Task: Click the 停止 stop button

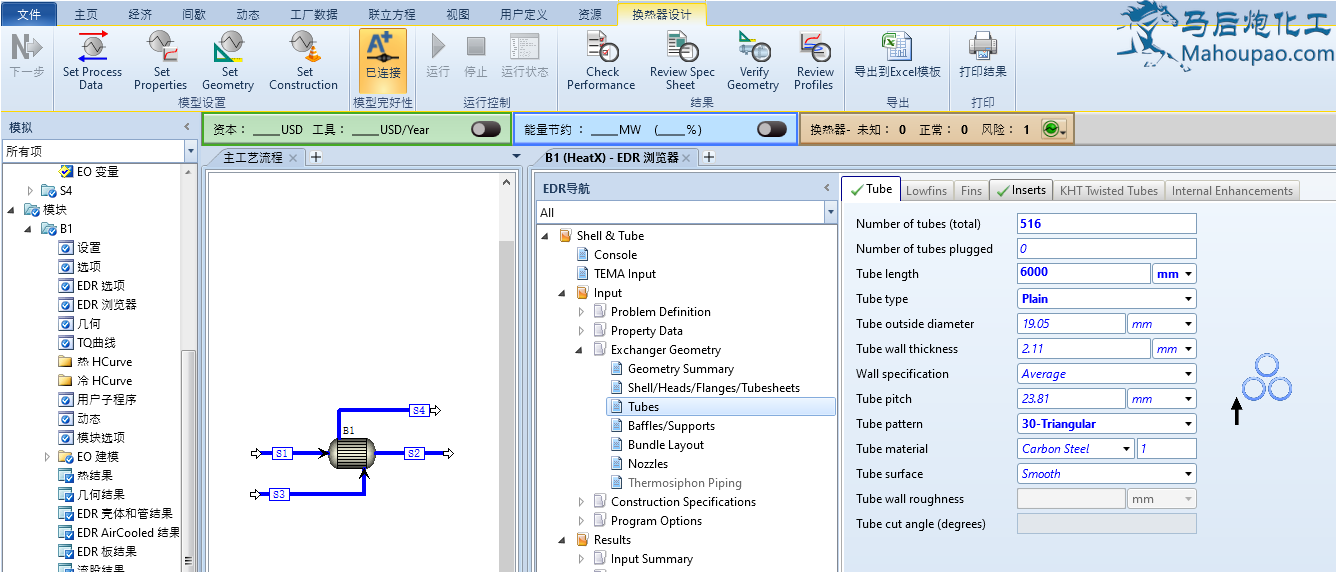Action: point(476,56)
